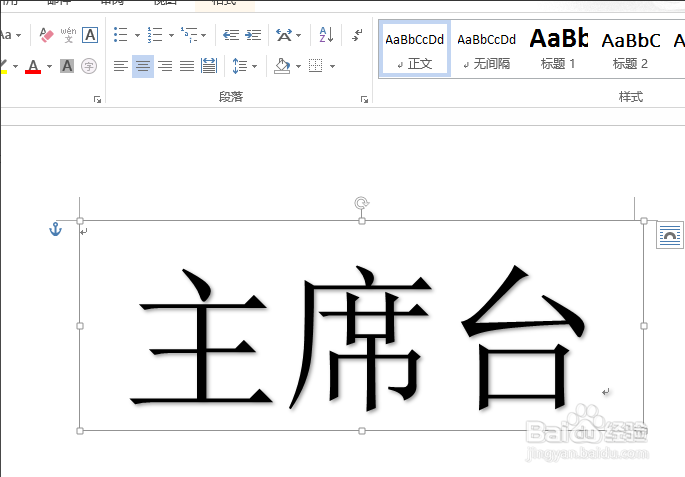This screenshot has height=477, width=685.
Task: Apply numbered list formatting
Action: 155,35
